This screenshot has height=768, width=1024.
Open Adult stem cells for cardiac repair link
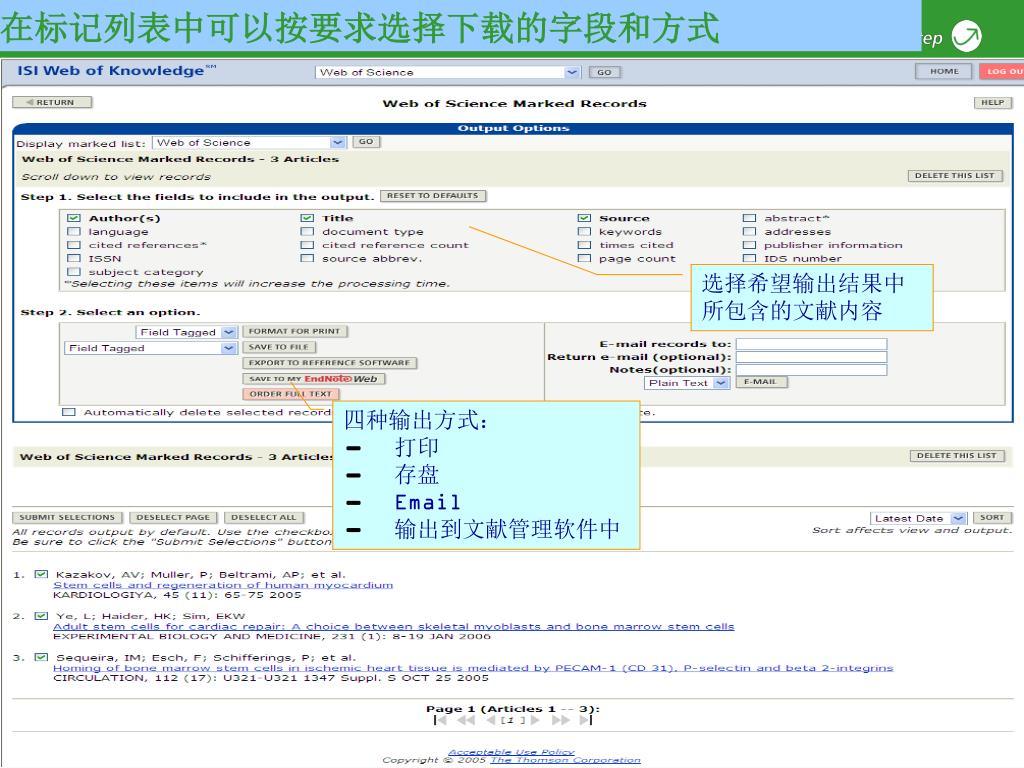click(394, 626)
